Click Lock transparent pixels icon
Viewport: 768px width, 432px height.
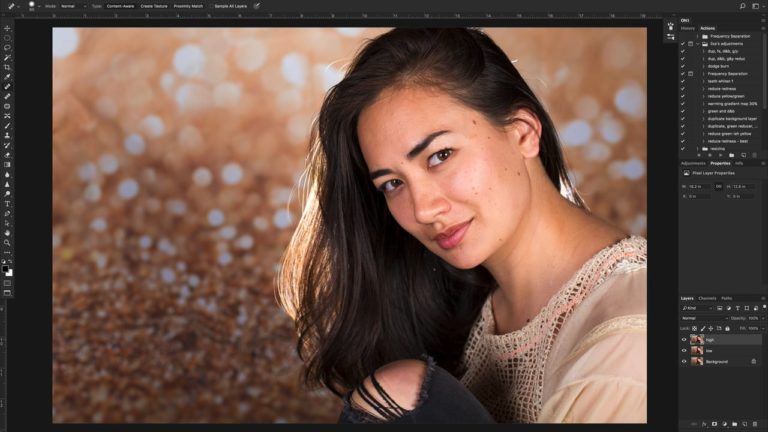point(694,329)
